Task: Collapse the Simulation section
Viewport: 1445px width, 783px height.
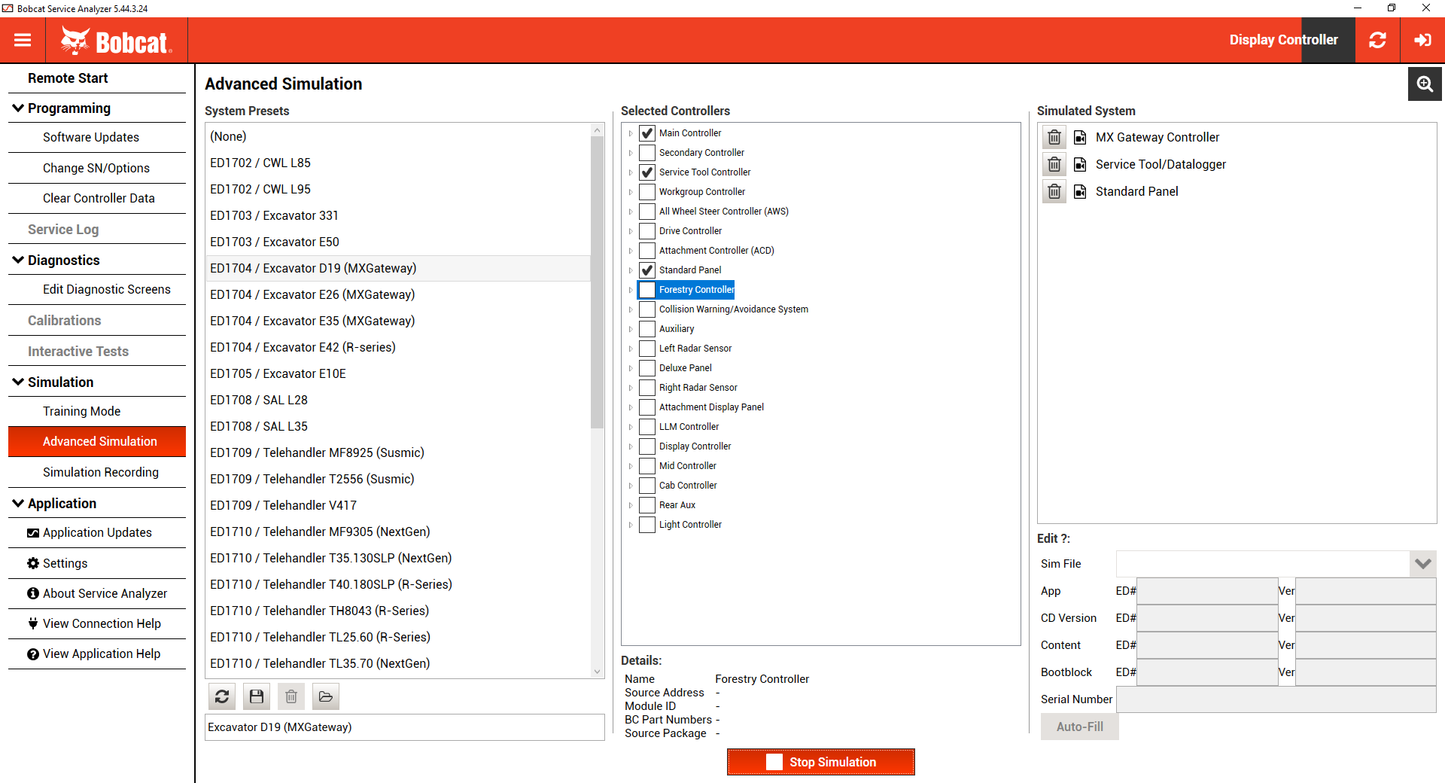Action: pos(18,382)
